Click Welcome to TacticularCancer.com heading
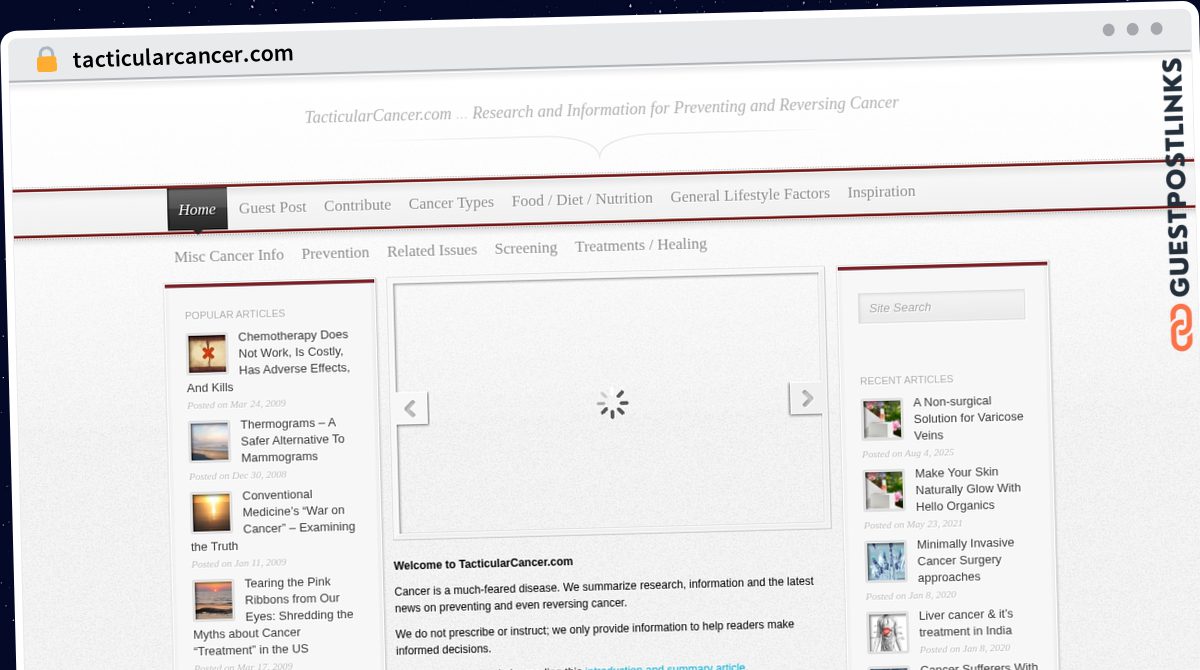This screenshot has height=670, width=1200. (483, 563)
